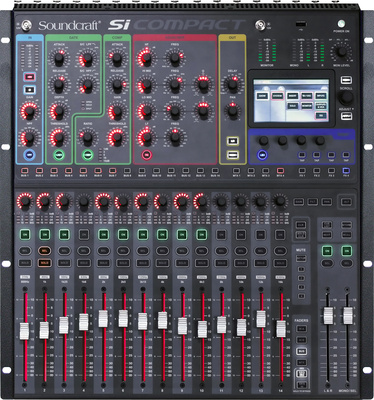Click the MON LEVEL knob
The width and height of the screenshot is (374, 400).
[341, 52]
